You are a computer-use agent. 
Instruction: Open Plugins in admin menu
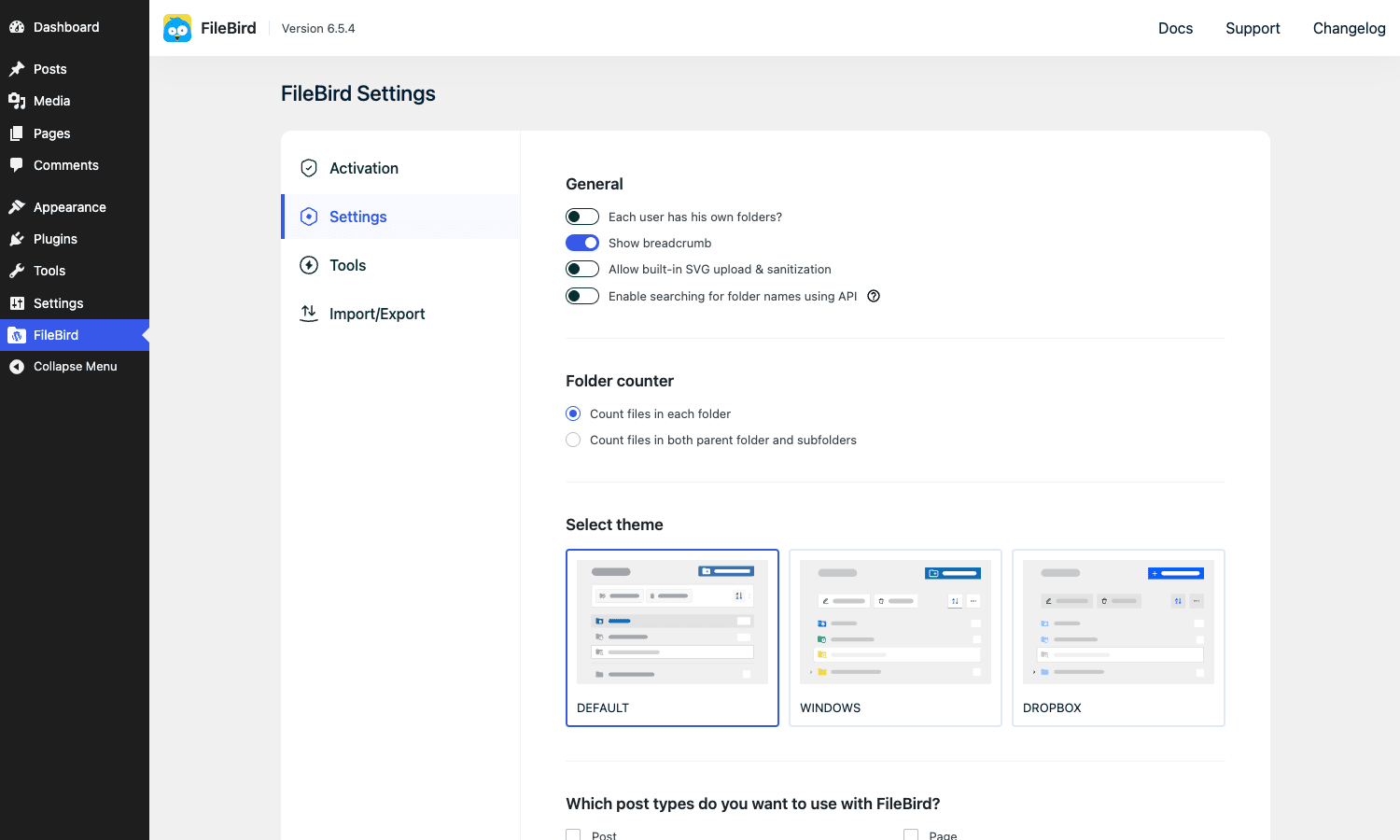75,239
